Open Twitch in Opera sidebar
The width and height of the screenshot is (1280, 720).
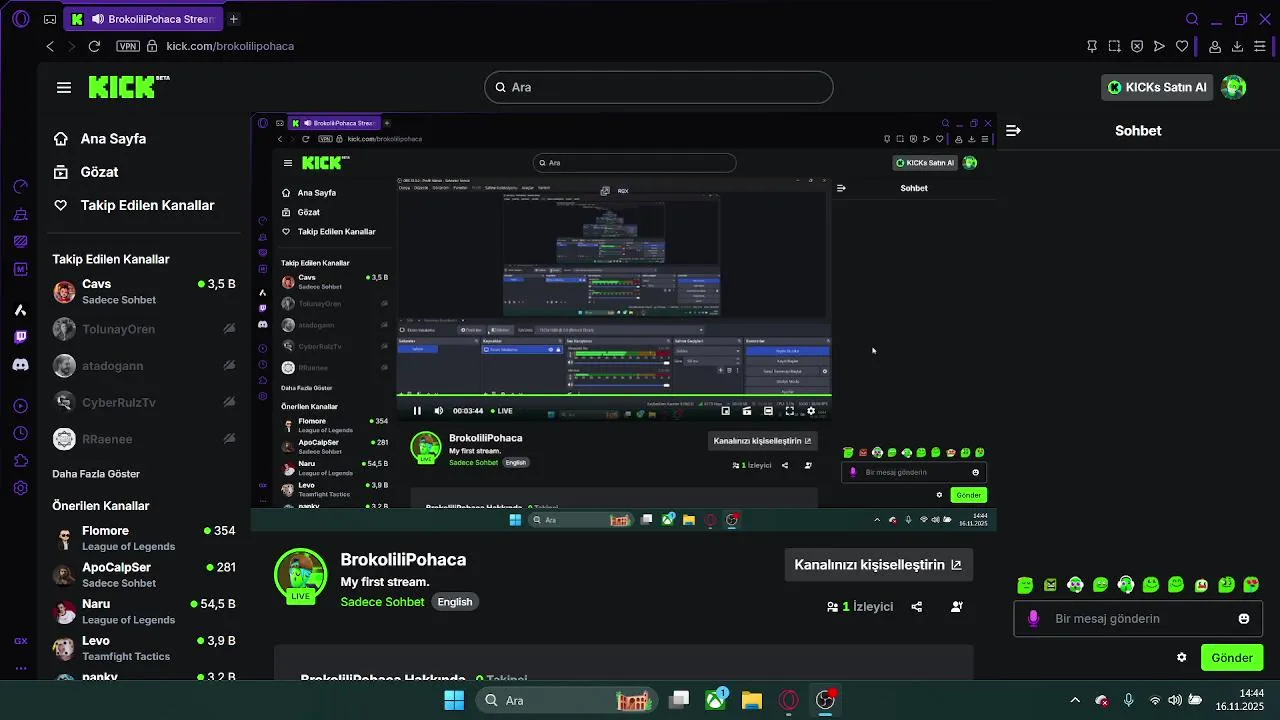(21, 337)
